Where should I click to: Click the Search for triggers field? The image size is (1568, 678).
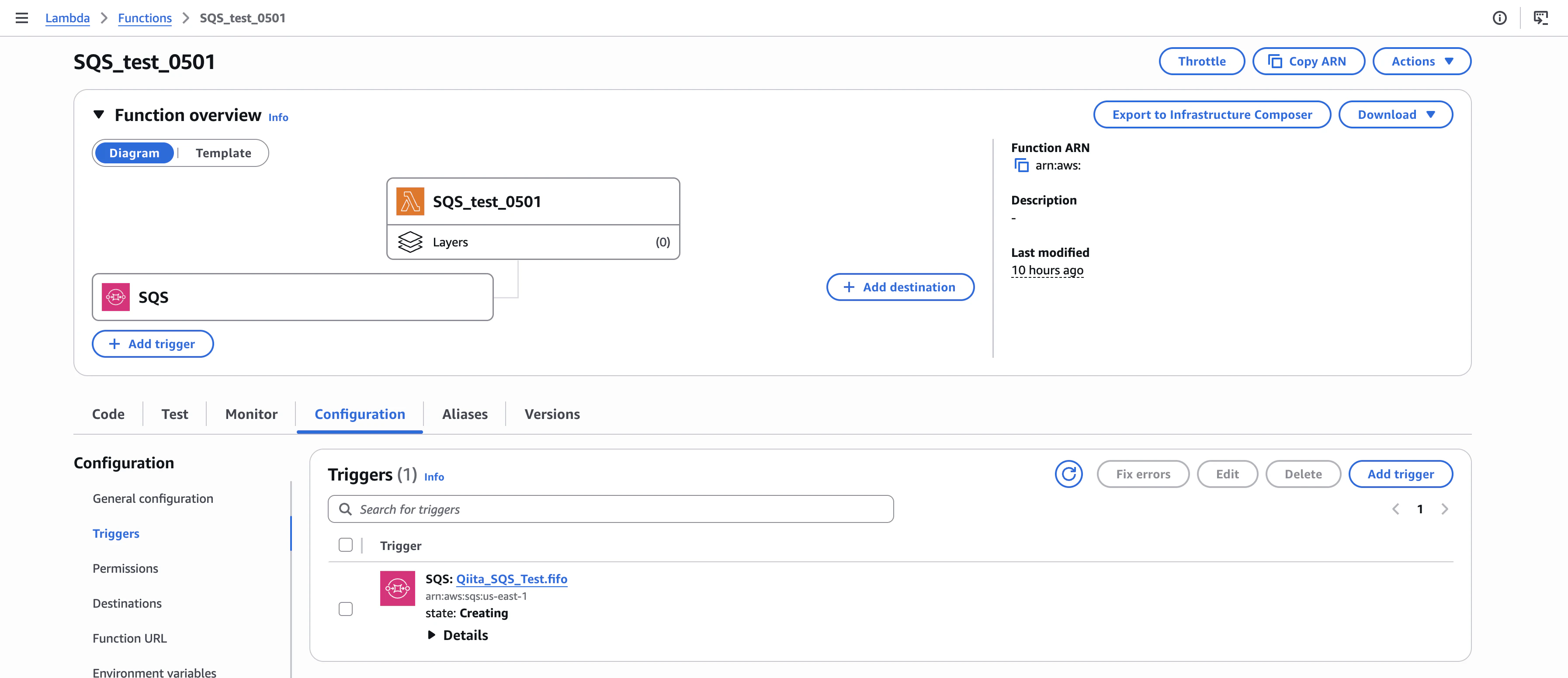pyautogui.click(x=611, y=509)
